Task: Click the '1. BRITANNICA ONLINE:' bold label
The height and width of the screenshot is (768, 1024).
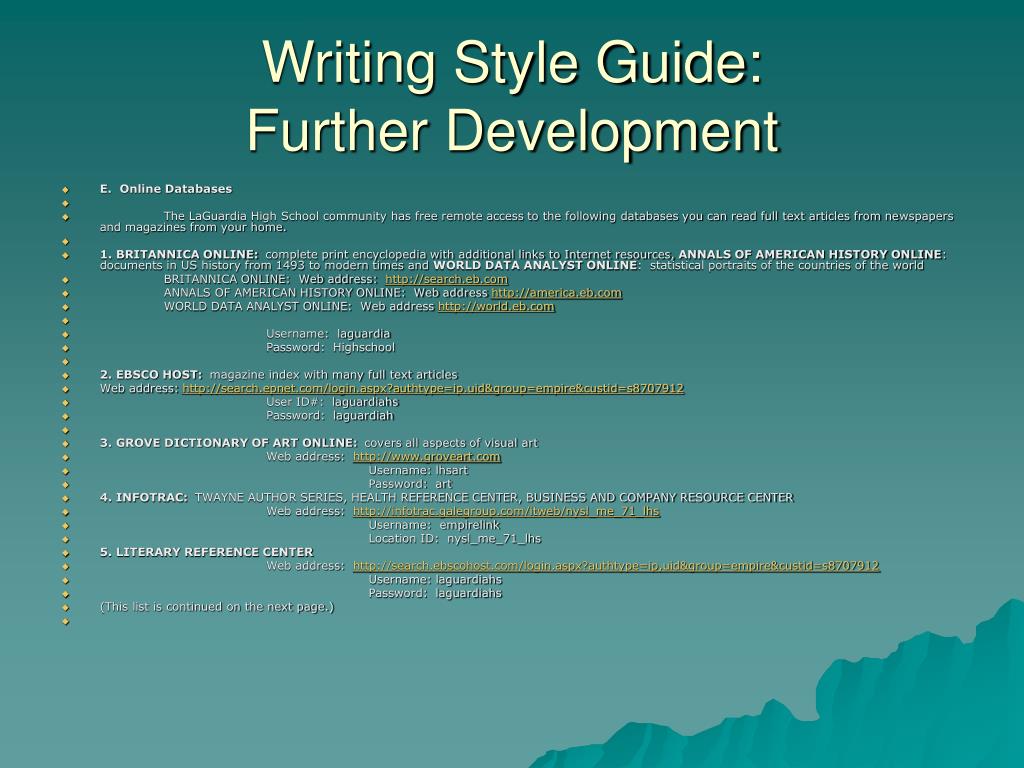Action: (179, 254)
